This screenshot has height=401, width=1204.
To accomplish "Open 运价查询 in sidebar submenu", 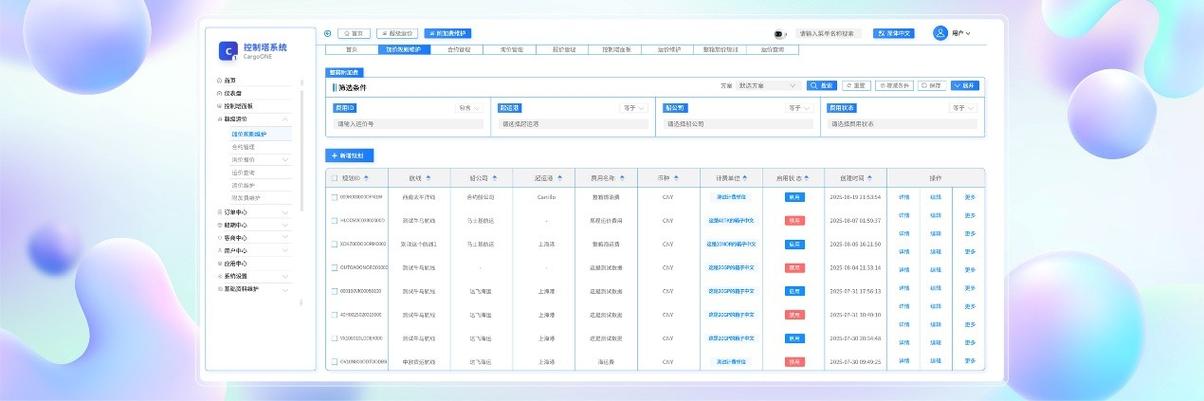I will [243, 172].
